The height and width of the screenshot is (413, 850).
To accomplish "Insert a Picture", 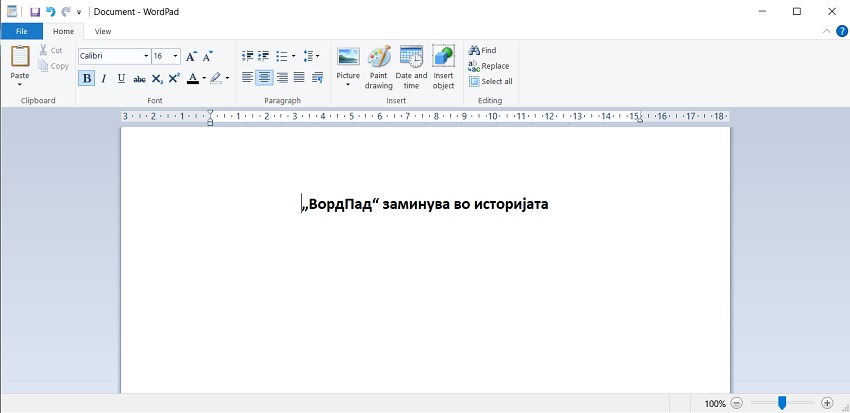I will point(348,62).
